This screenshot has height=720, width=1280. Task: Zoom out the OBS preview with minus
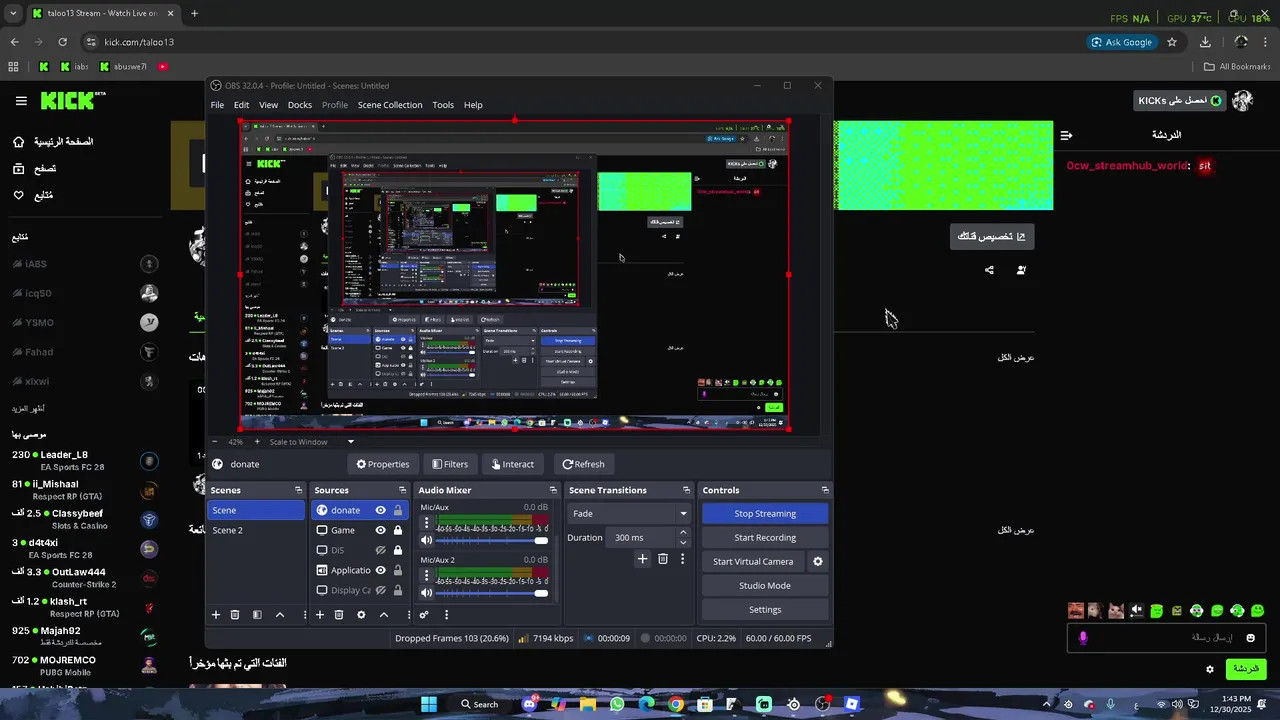click(214, 442)
